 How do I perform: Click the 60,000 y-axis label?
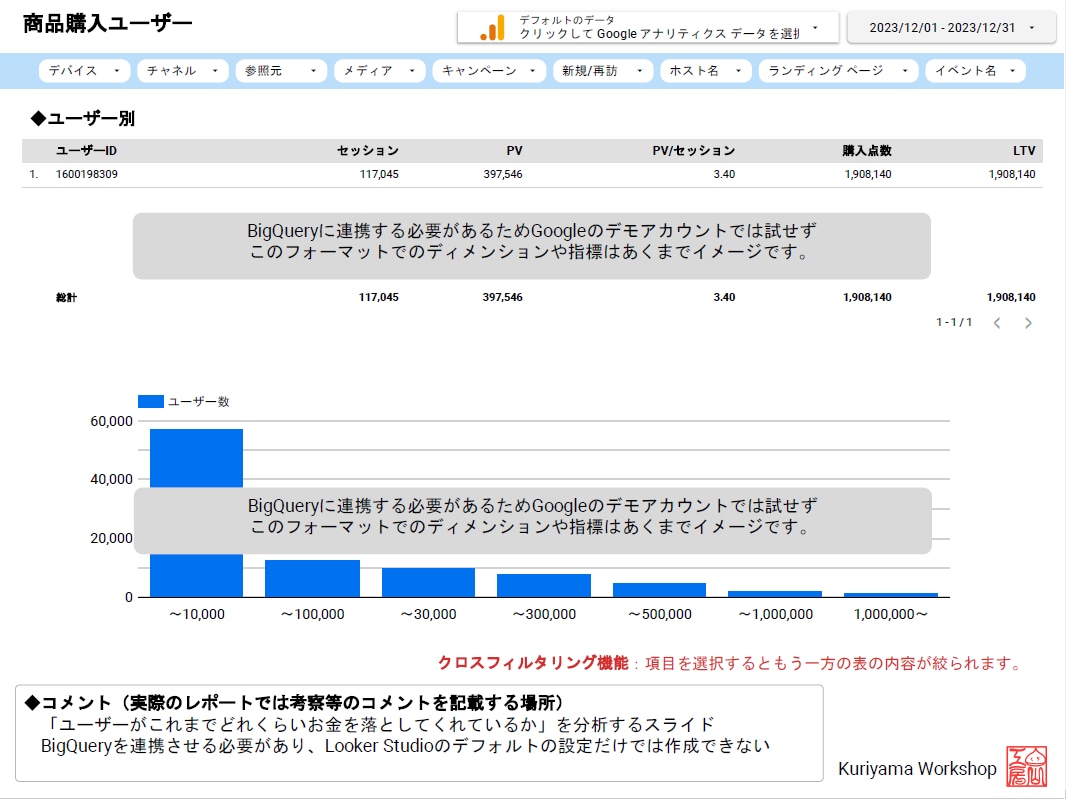click(111, 422)
